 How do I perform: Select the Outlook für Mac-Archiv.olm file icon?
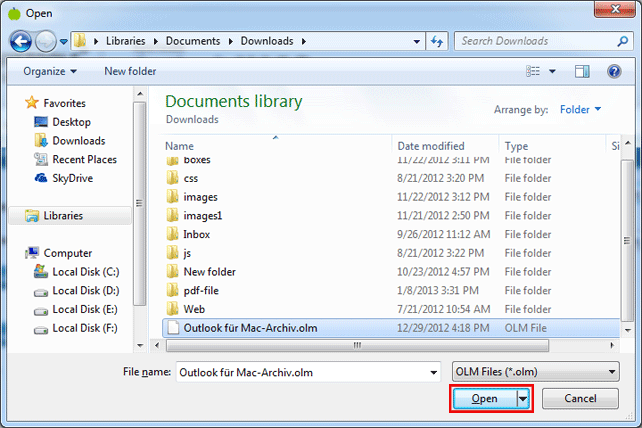pos(173,328)
